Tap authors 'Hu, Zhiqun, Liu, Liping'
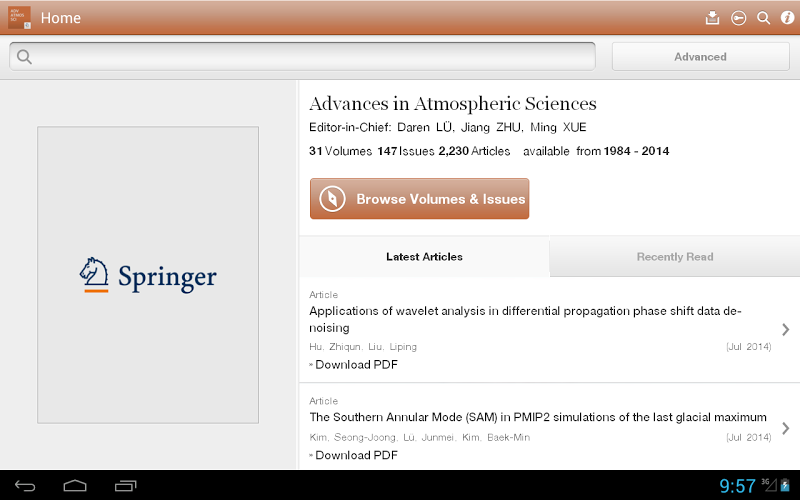 coord(363,347)
